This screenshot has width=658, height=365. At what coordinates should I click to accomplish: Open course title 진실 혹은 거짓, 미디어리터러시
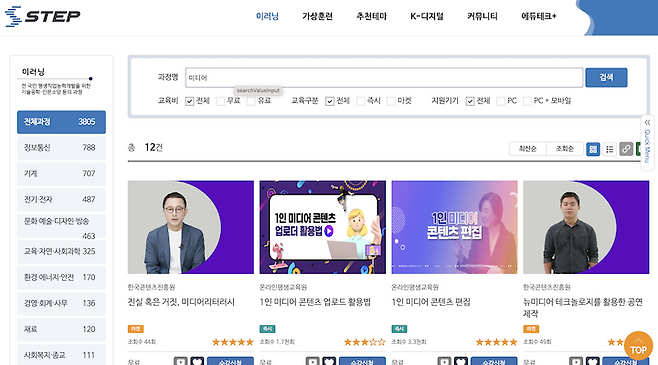tap(181, 302)
